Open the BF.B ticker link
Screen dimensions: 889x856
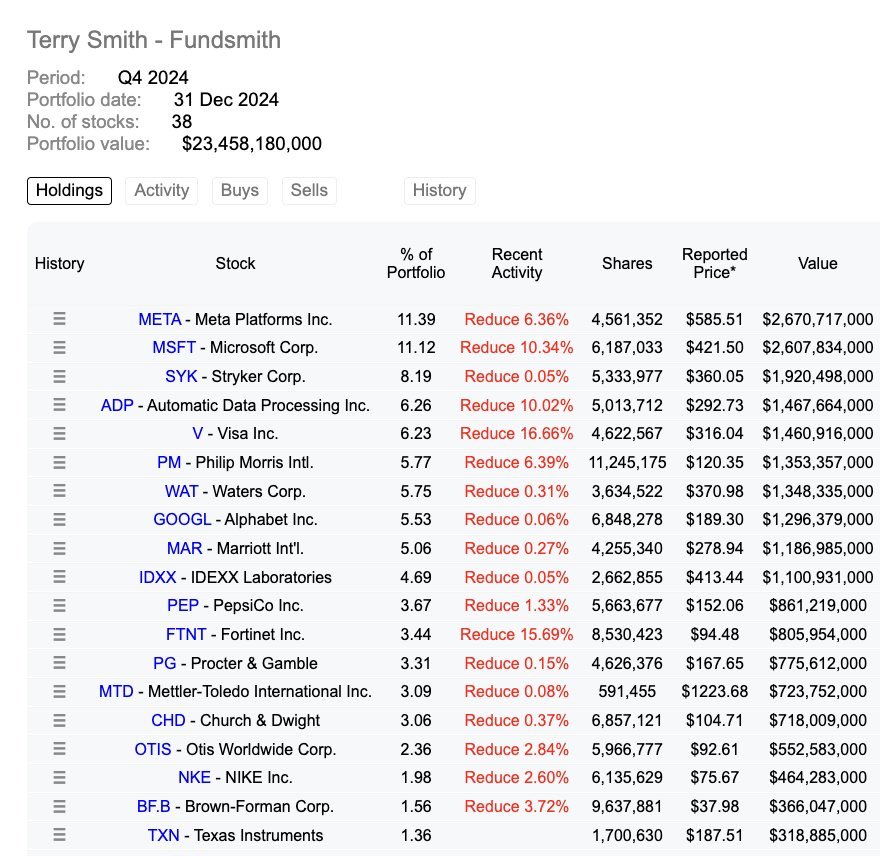[x=154, y=807]
